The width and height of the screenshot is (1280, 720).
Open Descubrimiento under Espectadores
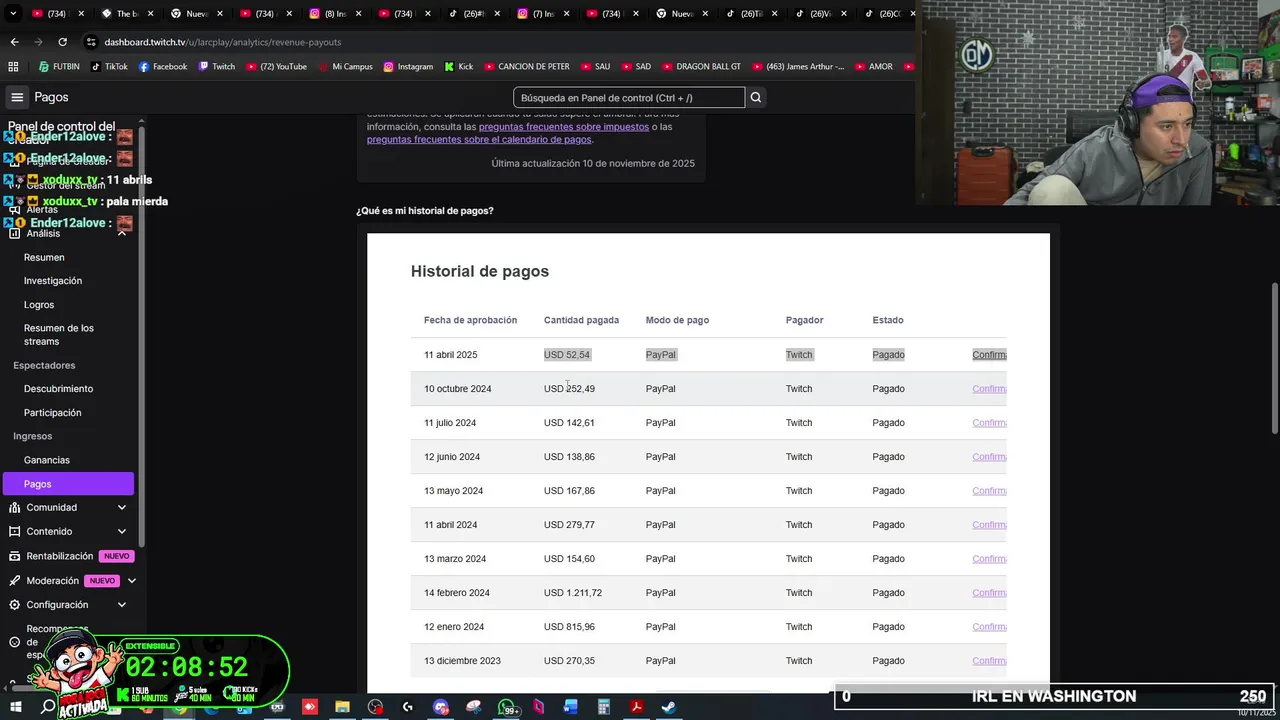[58, 389]
